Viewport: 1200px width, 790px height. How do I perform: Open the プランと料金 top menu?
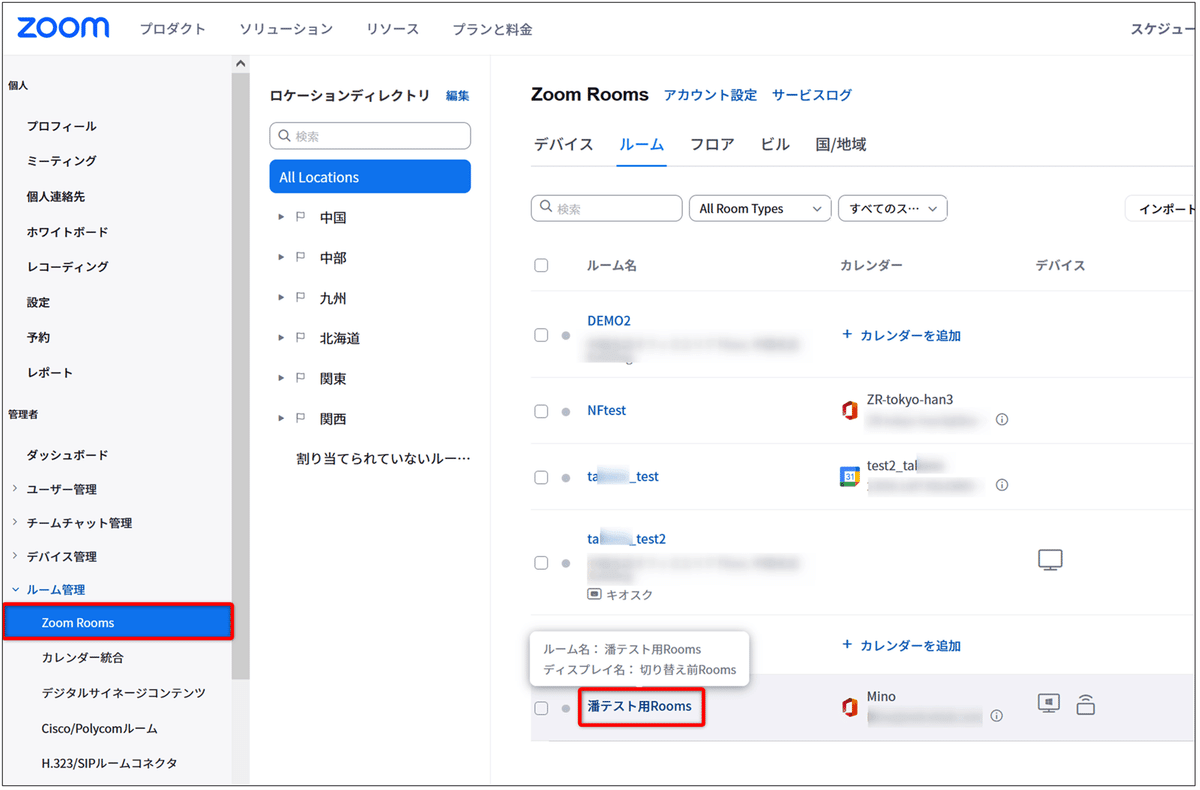pyautogui.click(x=492, y=29)
